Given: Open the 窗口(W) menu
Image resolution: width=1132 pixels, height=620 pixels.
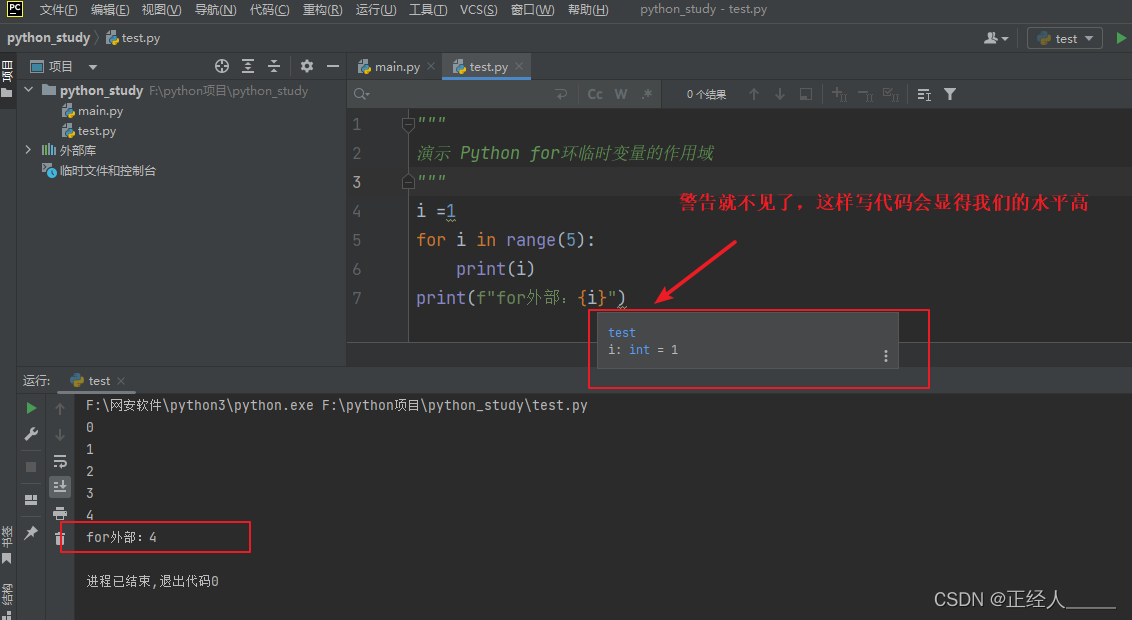Looking at the screenshot, I should (533, 10).
